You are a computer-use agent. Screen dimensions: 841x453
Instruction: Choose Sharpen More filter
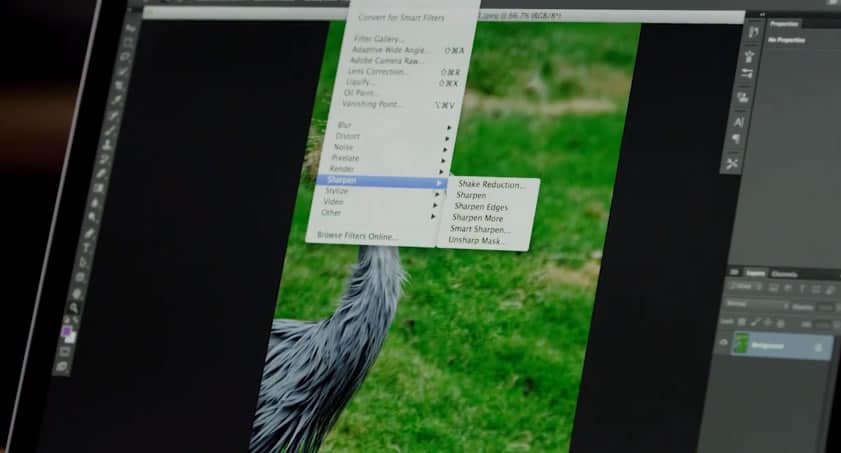point(477,218)
